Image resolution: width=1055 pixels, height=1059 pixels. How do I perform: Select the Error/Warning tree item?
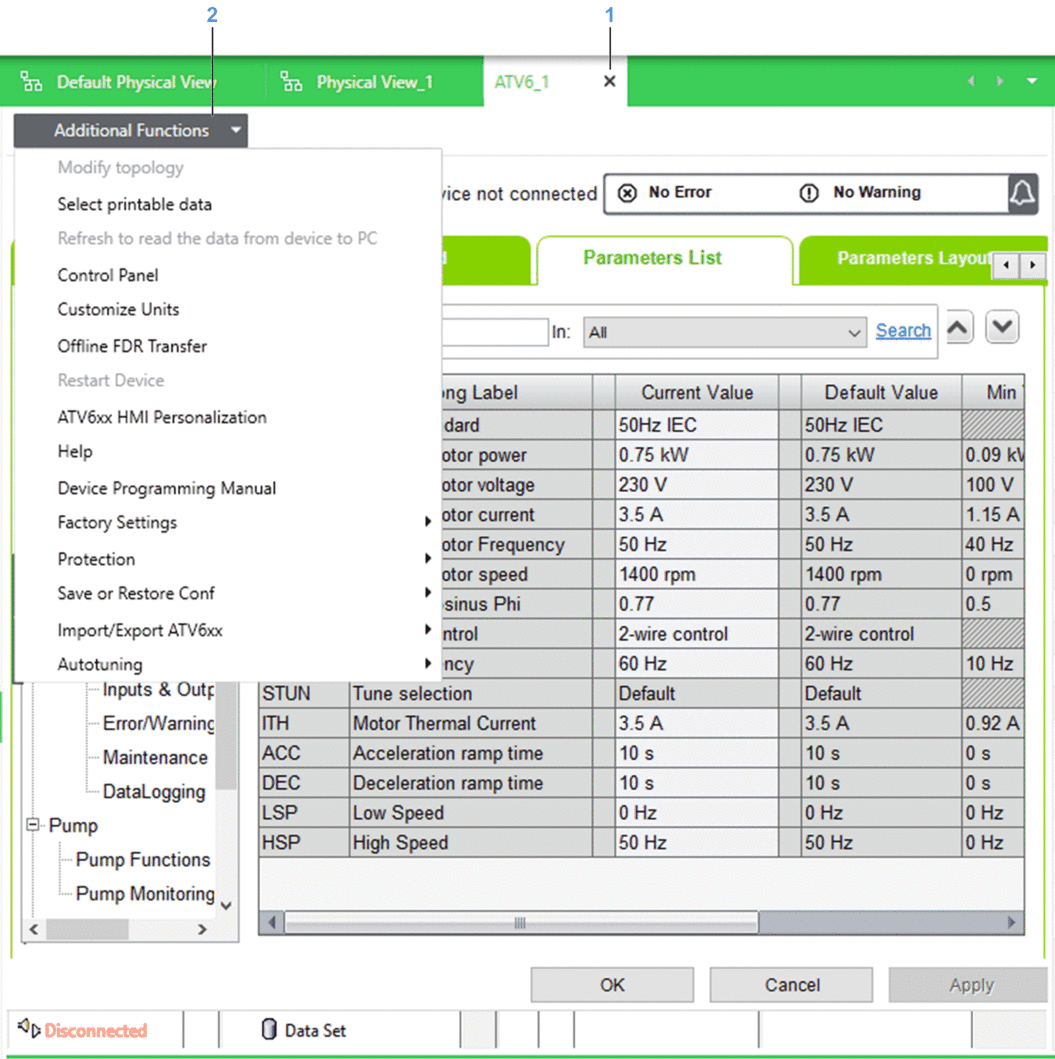159,723
